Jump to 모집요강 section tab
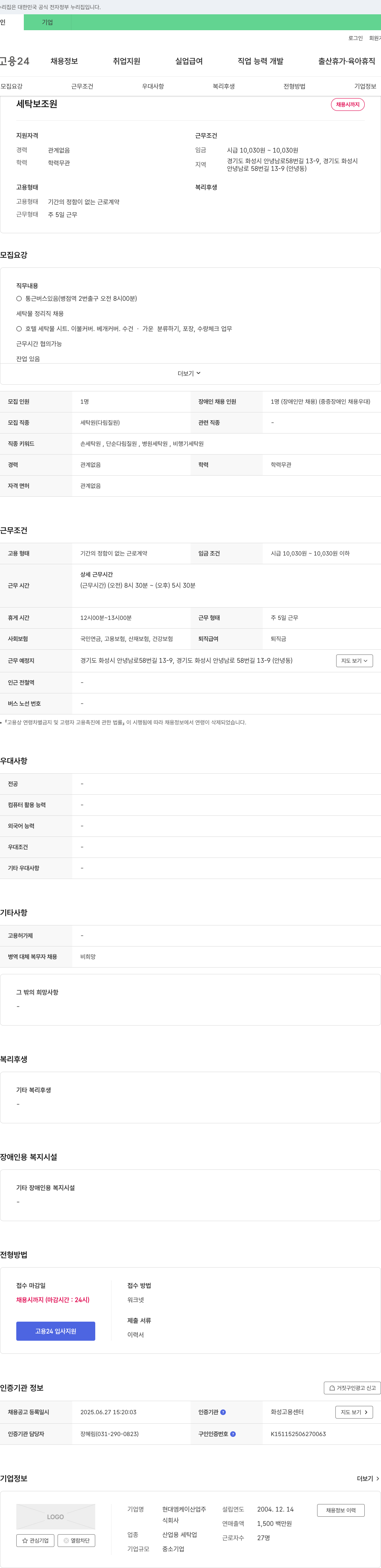 pyautogui.click(x=12, y=87)
